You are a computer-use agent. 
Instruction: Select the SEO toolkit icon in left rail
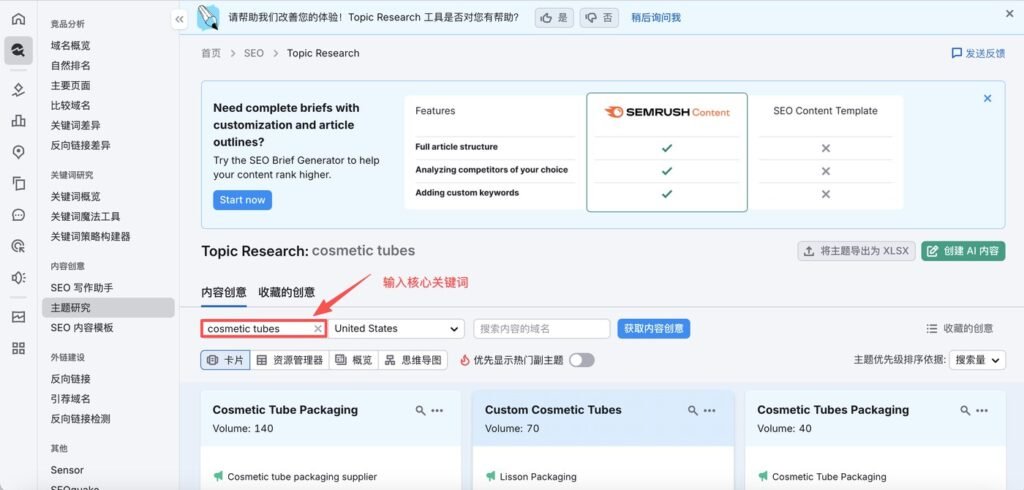click(x=18, y=50)
